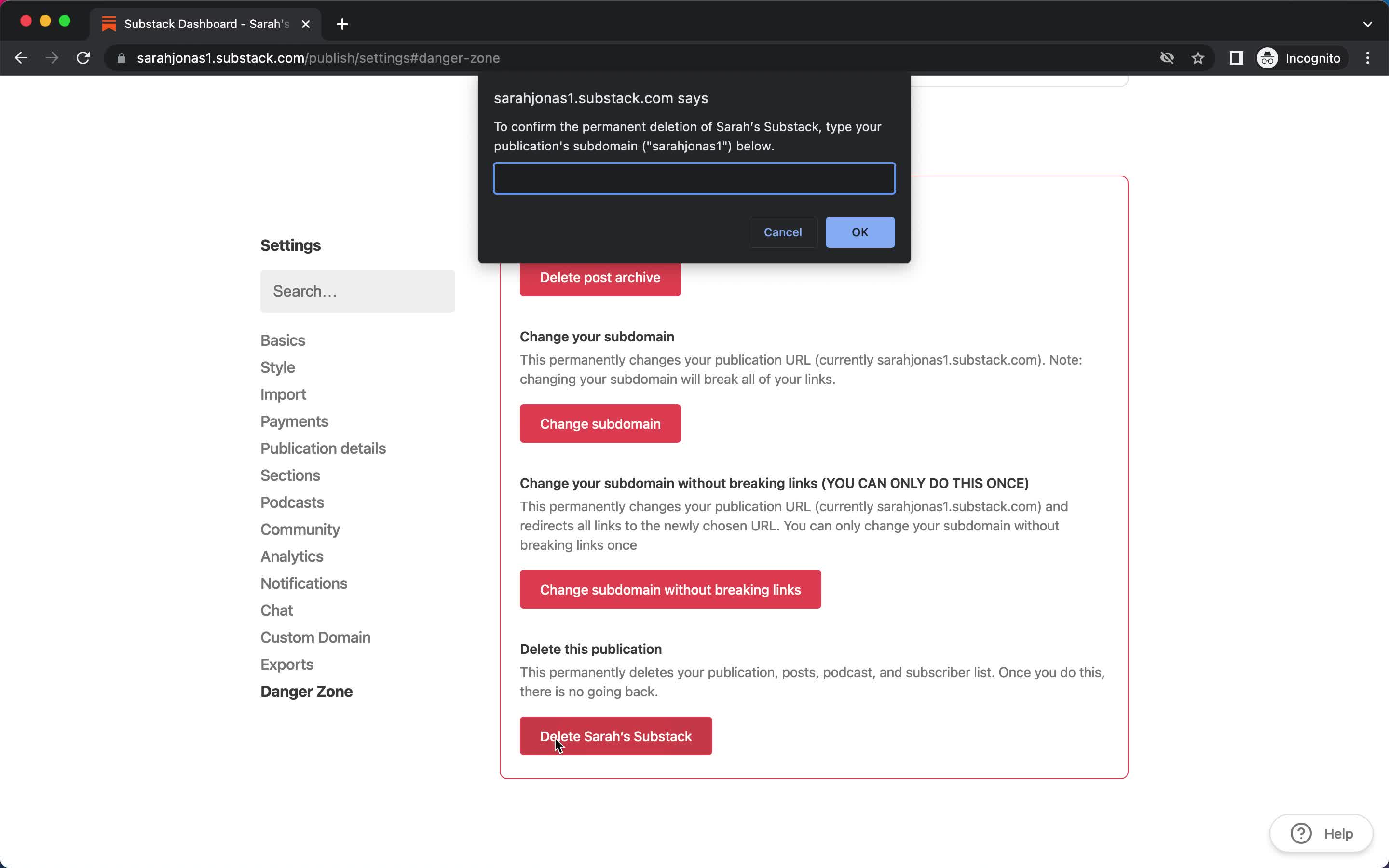Close the Substack Dashboard tab

(x=306, y=24)
